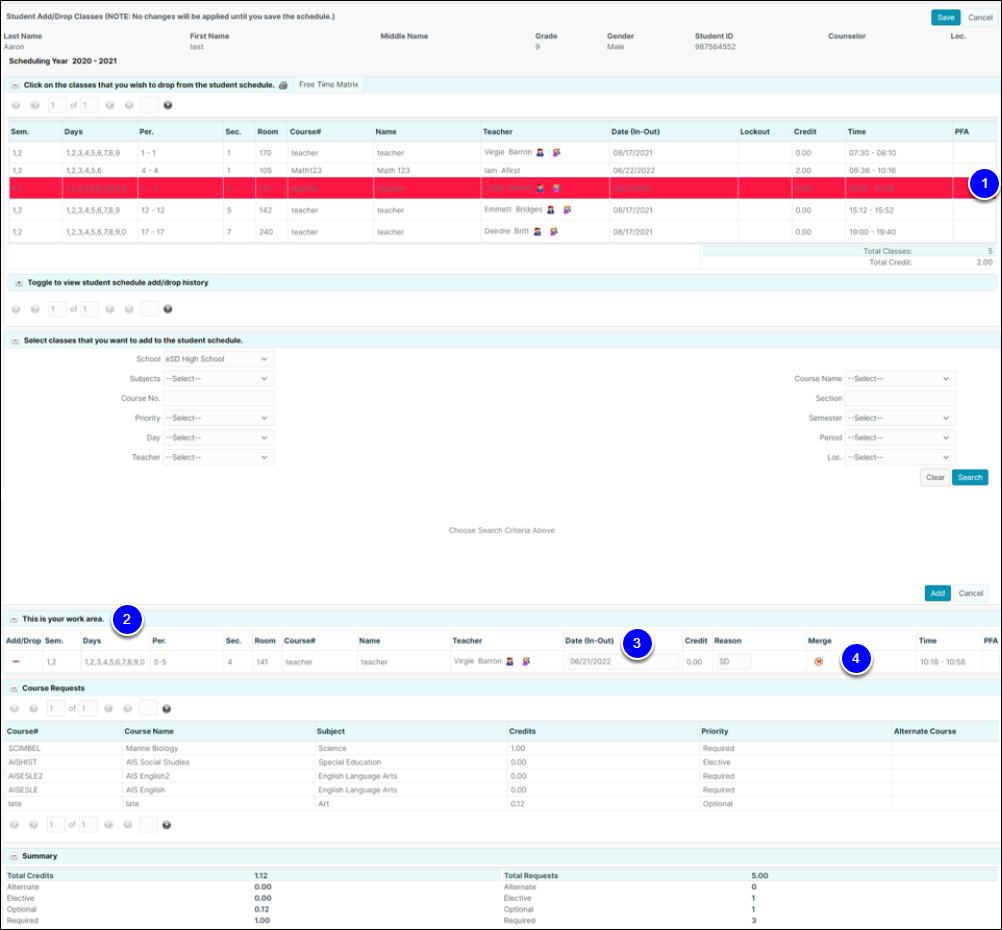Click student group icon in work area row
The height and width of the screenshot is (930, 1002).
[x=527, y=662]
